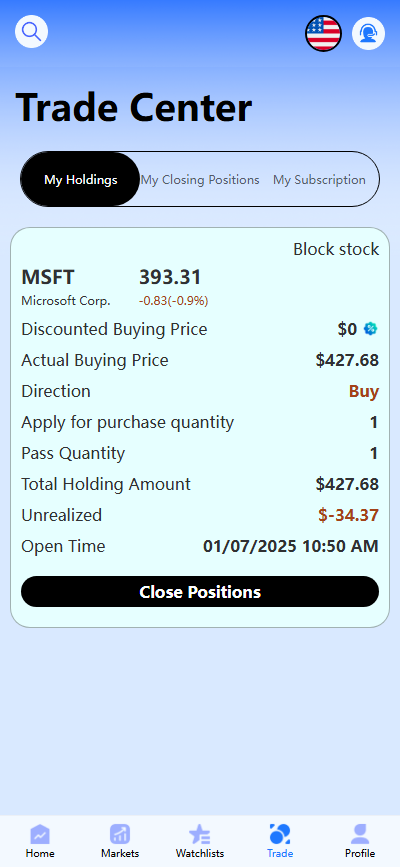The height and width of the screenshot is (867, 400).
Task: Click the Buy direction value
Action: pos(363,391)
